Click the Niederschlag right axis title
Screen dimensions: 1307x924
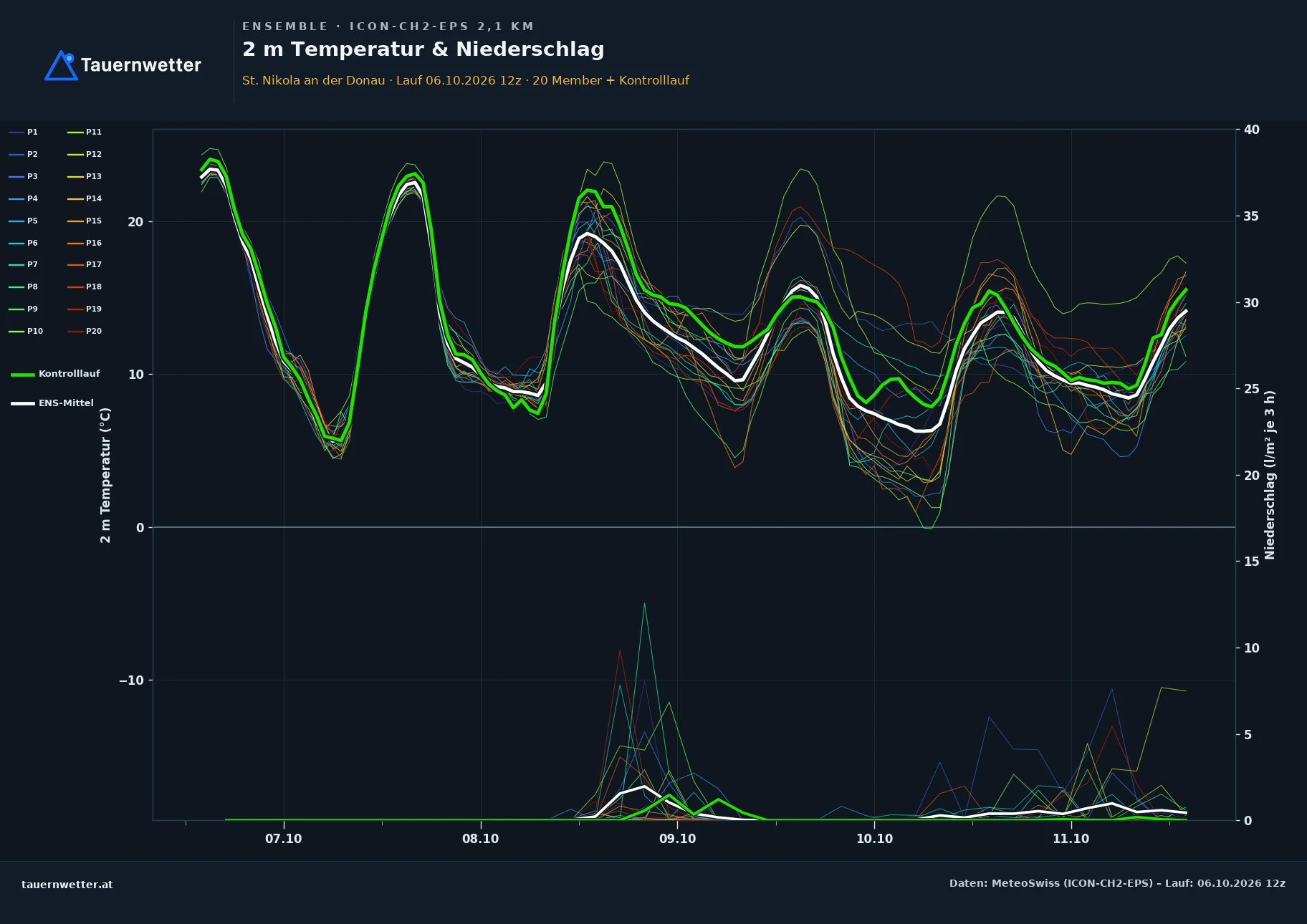point(1270,475)
